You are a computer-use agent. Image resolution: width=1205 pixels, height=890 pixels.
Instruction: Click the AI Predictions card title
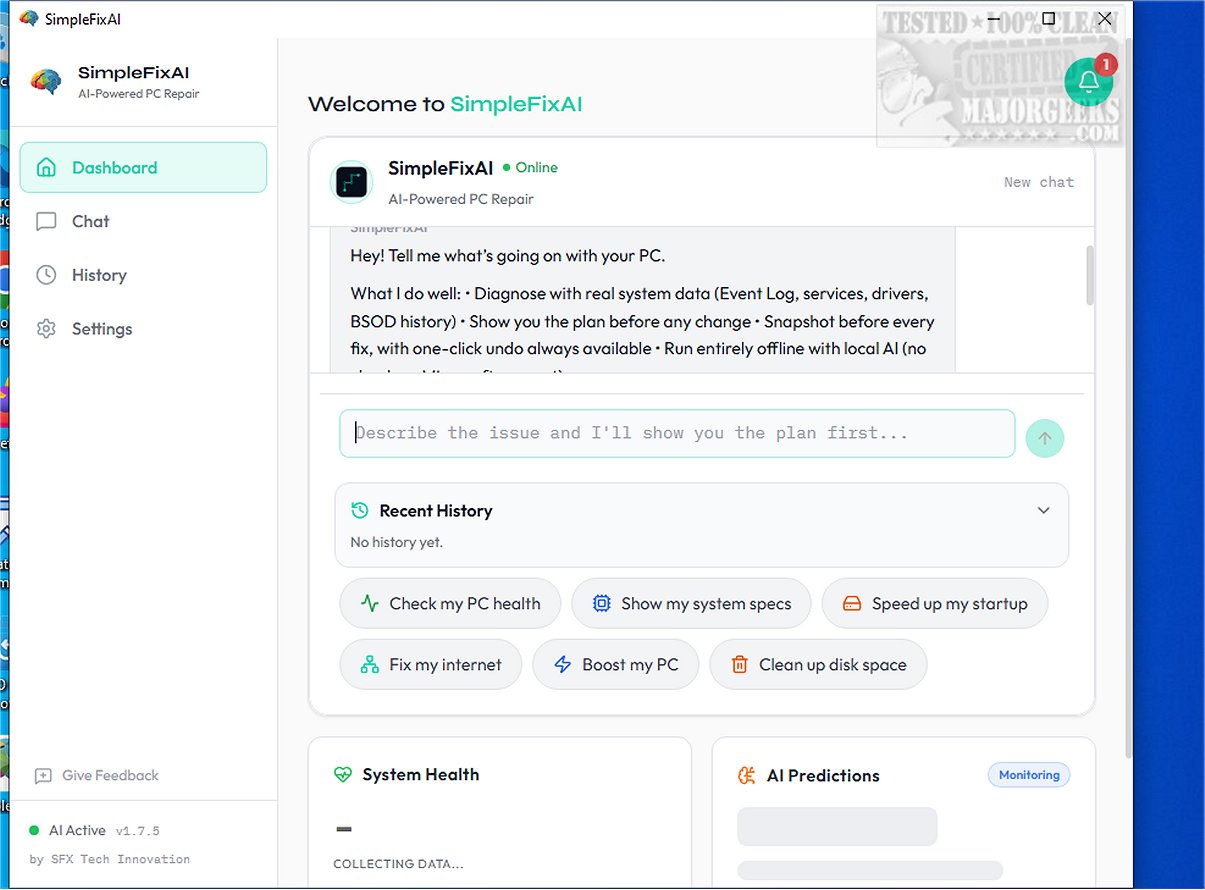coord(823,775)
